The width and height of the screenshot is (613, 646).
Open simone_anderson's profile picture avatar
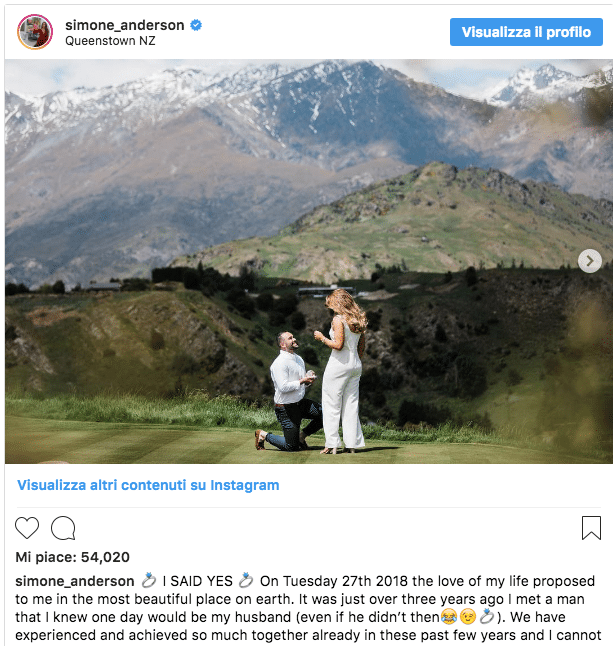(35, 32)
